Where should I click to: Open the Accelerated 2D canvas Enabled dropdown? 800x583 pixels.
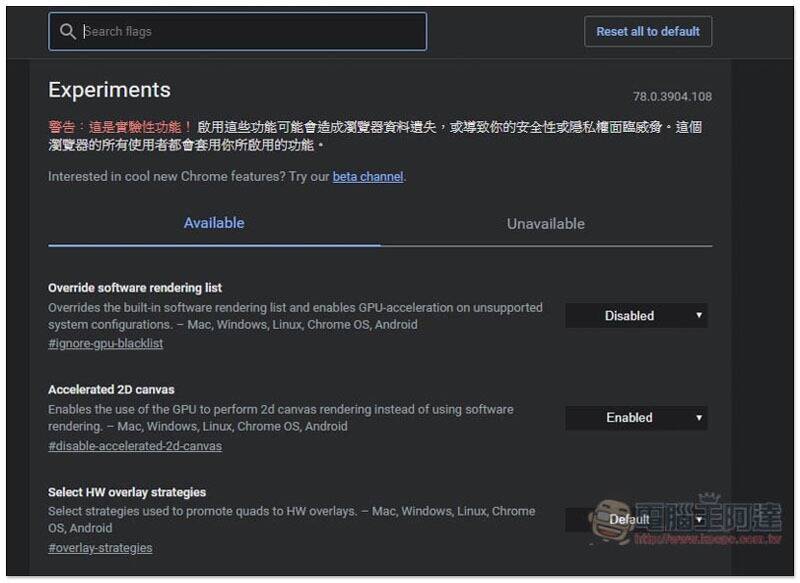tap(636, 418)
